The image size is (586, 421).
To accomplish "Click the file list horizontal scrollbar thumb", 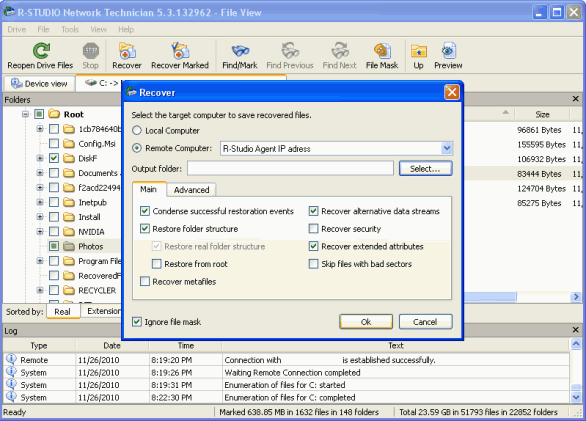I will [x=490, y=297].
